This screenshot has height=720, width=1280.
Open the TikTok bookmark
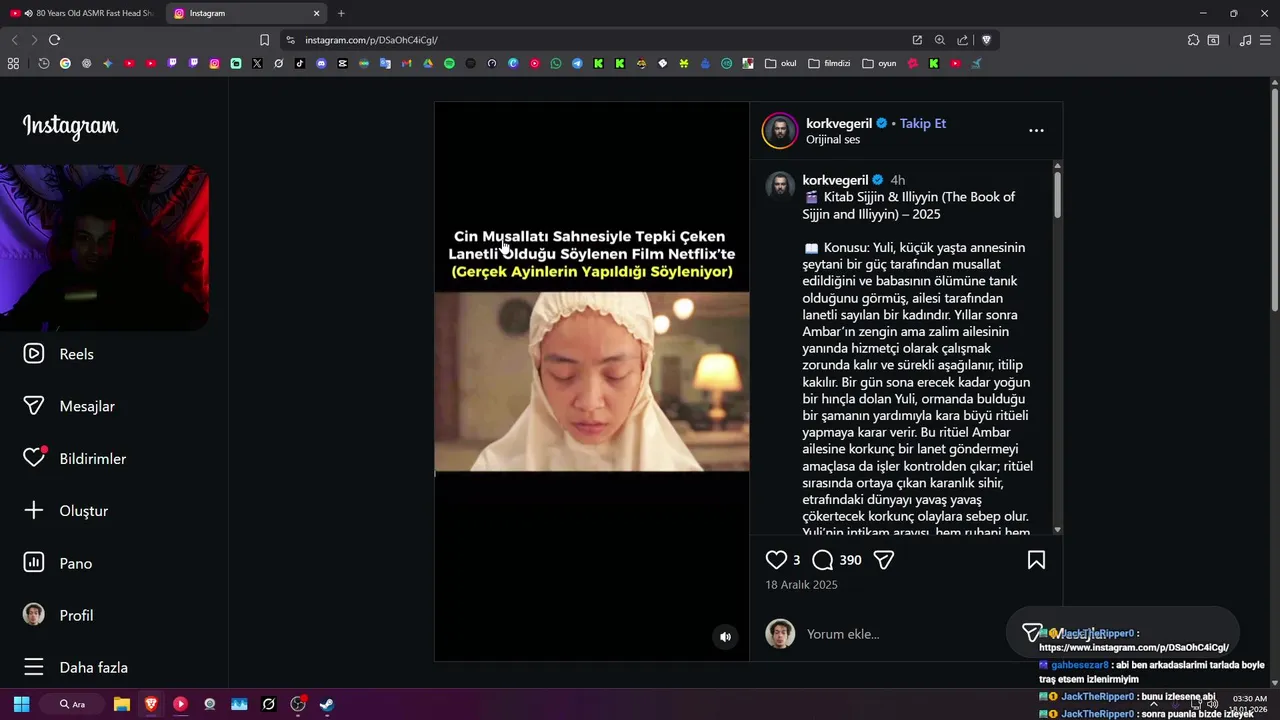300,63
